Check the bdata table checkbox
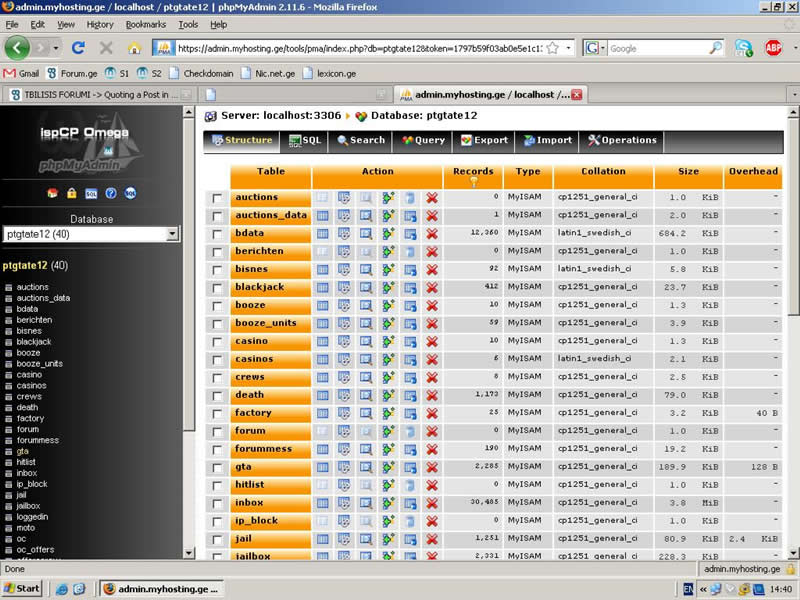This screenshot has width=800, height=600. point(217,234)
